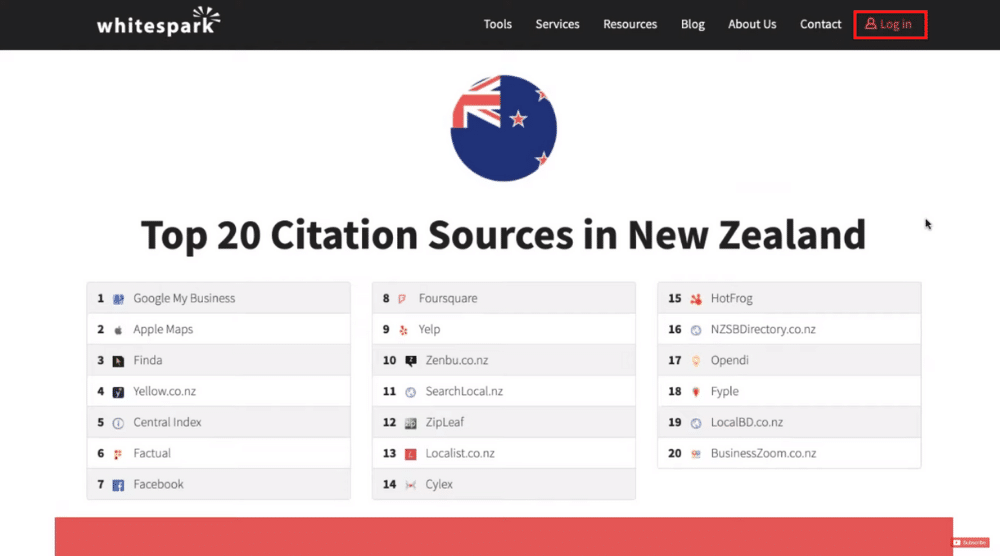This screenshot has width=1000, height=556.
Task: Select the Foursquare list entry
Action: click(x=504, y=298)
